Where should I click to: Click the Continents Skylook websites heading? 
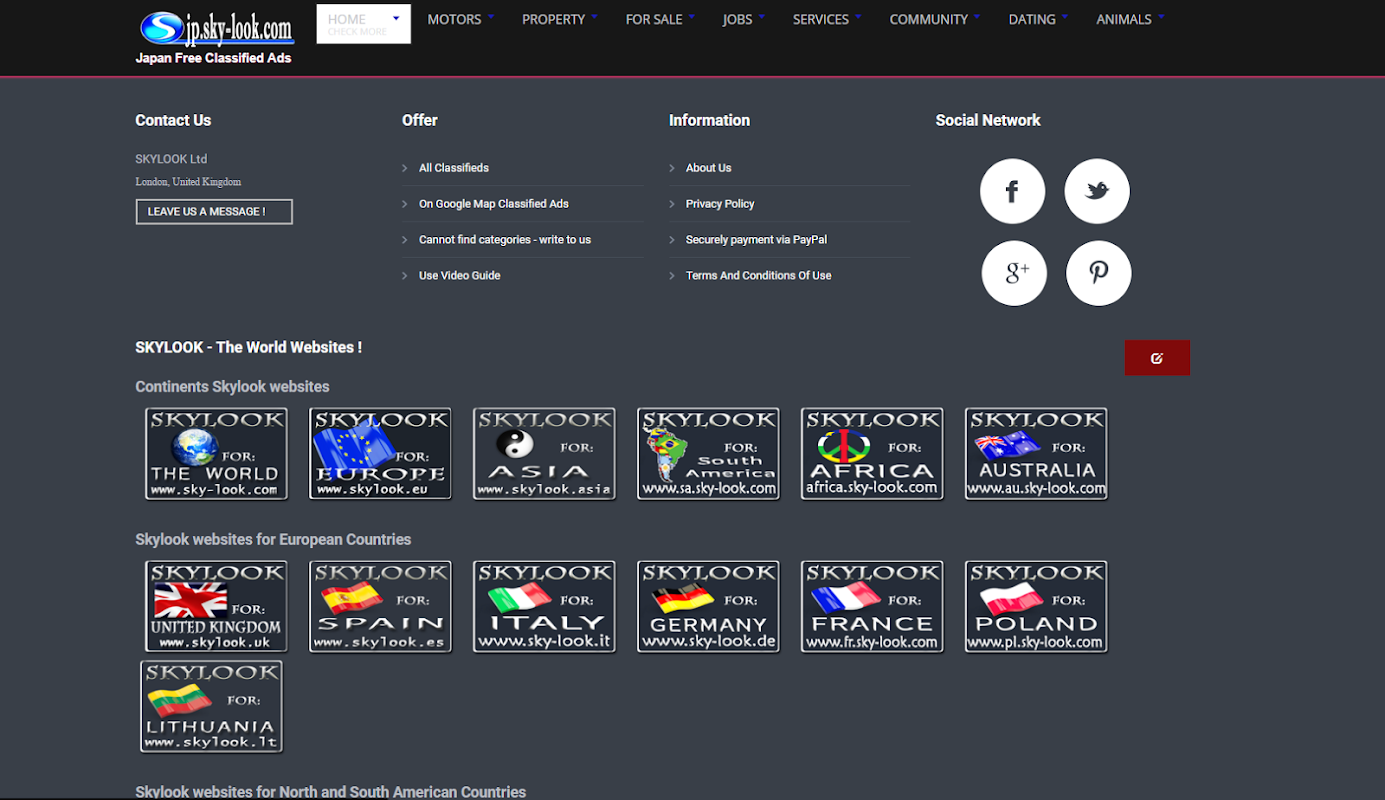[x=232, y=387]
